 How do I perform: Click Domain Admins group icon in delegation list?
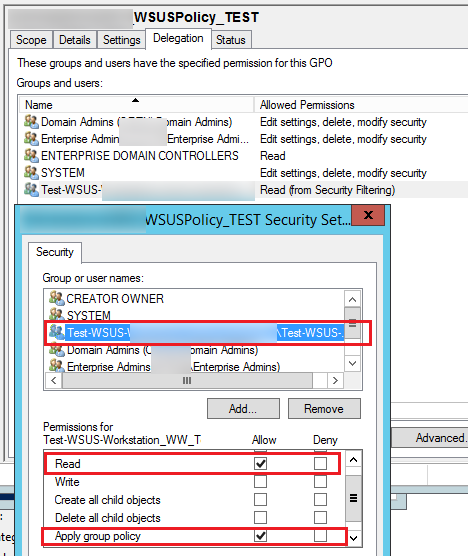(x=31, y=122)
